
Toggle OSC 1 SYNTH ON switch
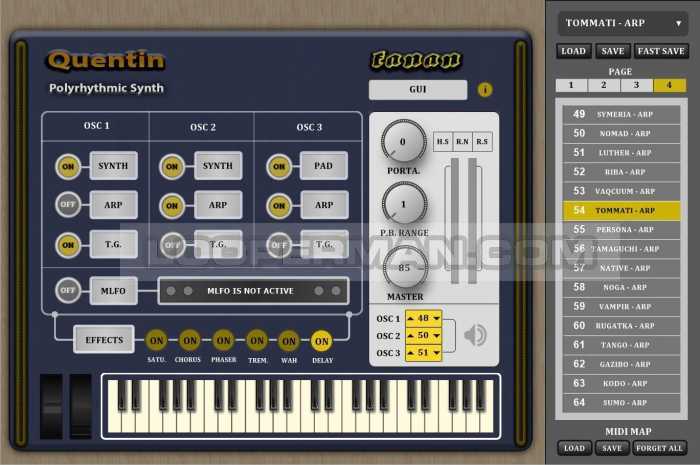point(68,166)
